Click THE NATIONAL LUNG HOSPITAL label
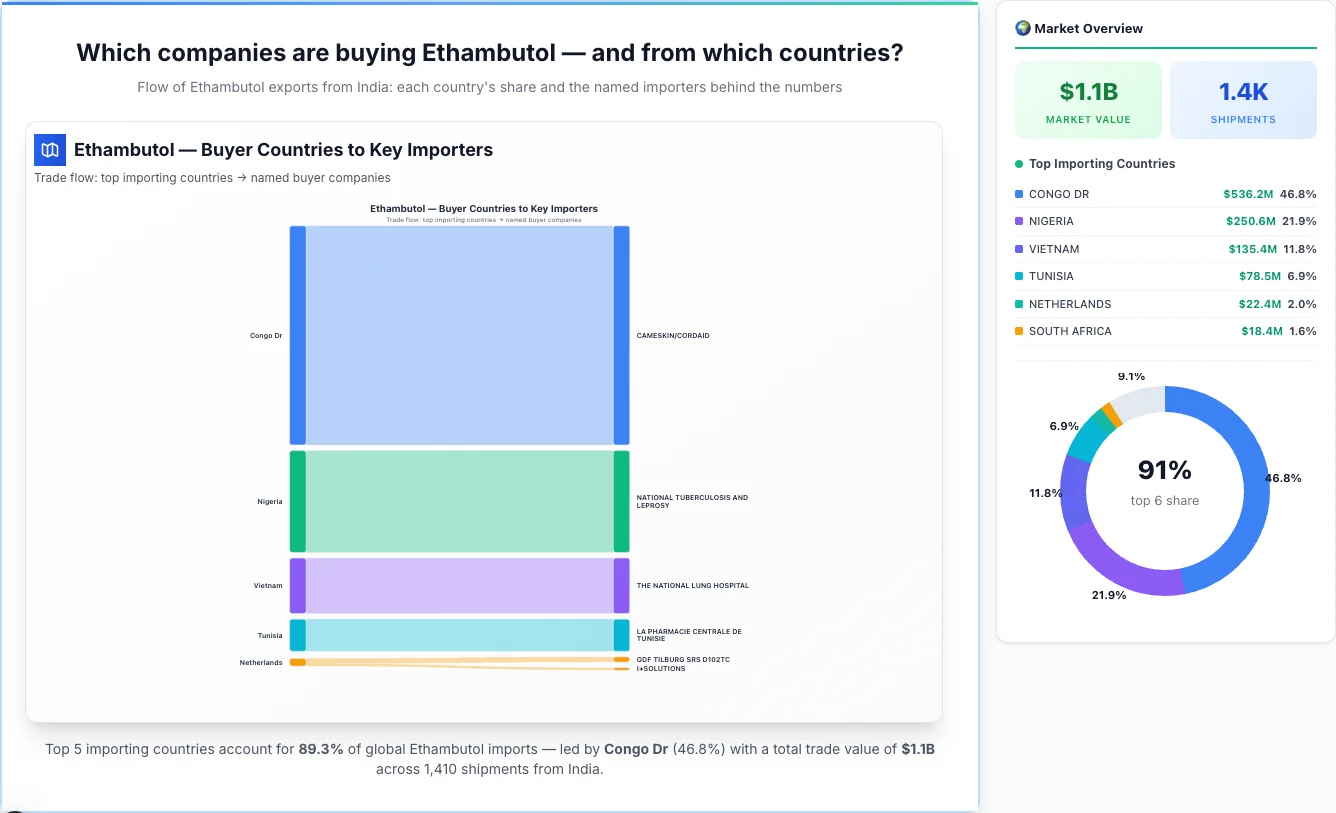The width and height of the screenshot is (1336, 813). click(x=692, y=586)
